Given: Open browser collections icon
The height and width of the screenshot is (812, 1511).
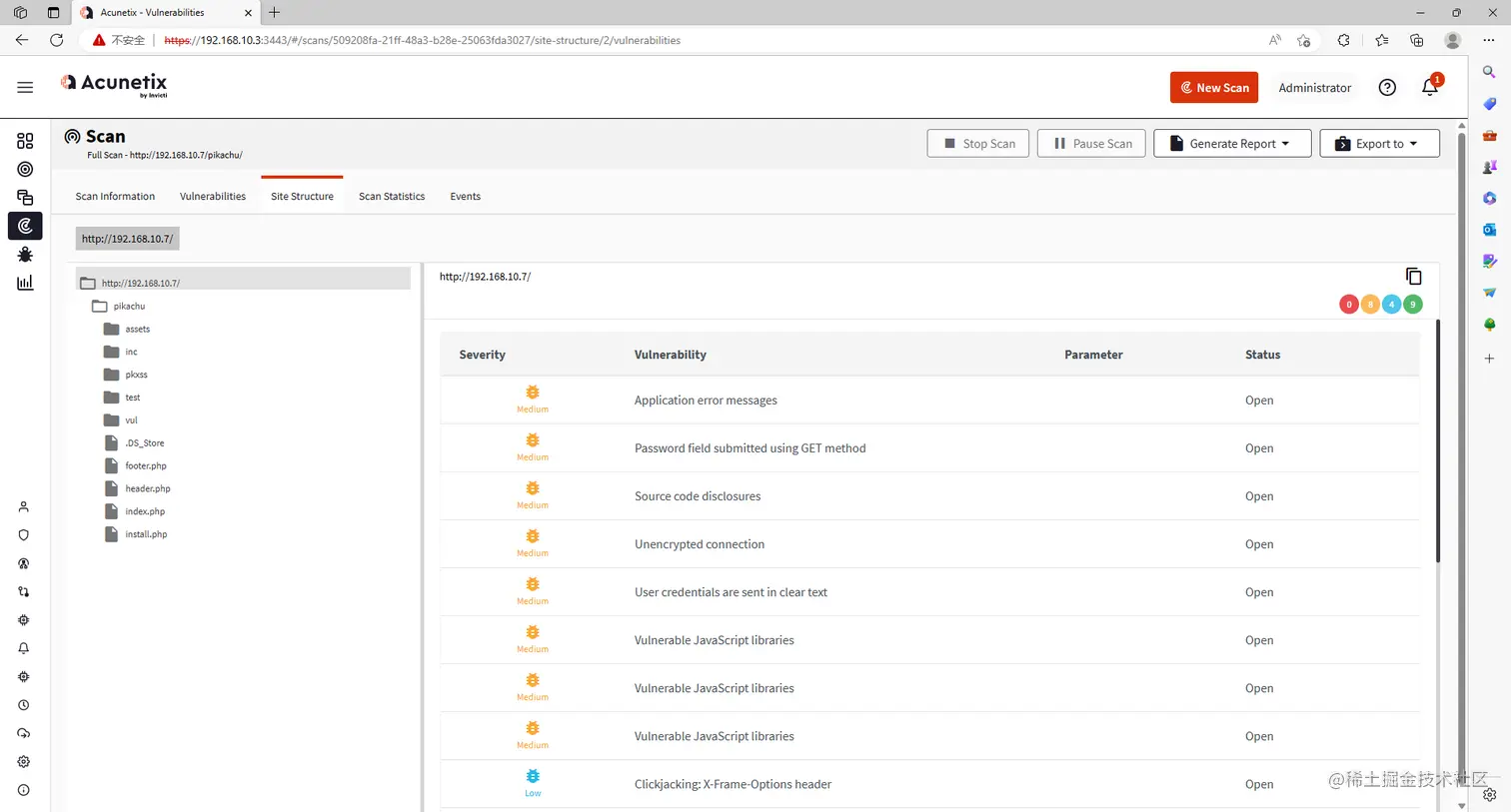Looking at the screenshot, I should click(x=1417, y=40).
